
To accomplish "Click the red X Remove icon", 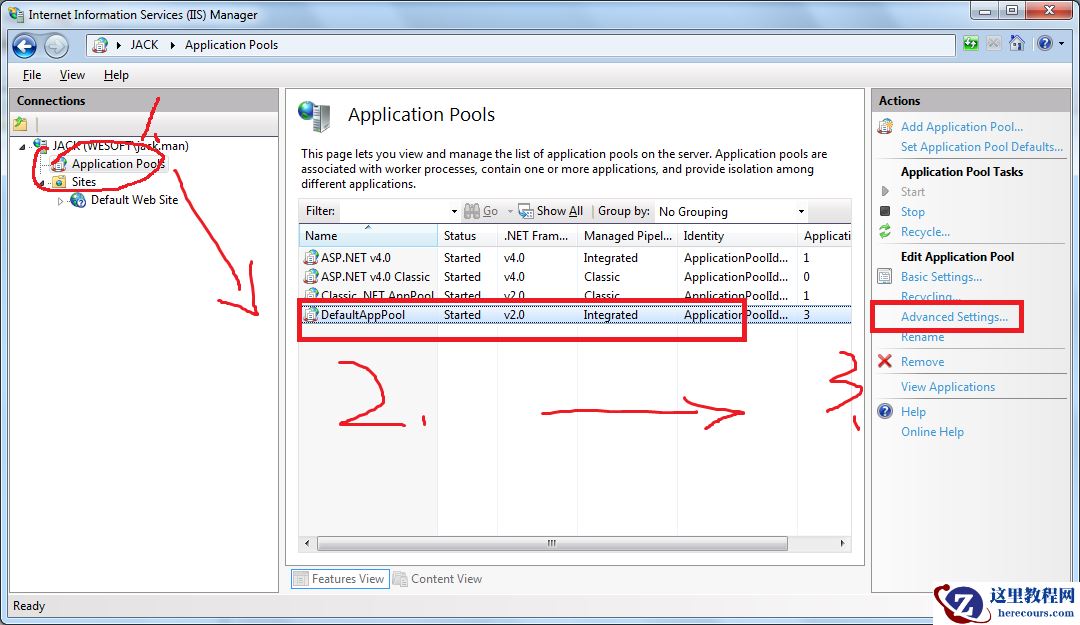I will click(885, 361).
